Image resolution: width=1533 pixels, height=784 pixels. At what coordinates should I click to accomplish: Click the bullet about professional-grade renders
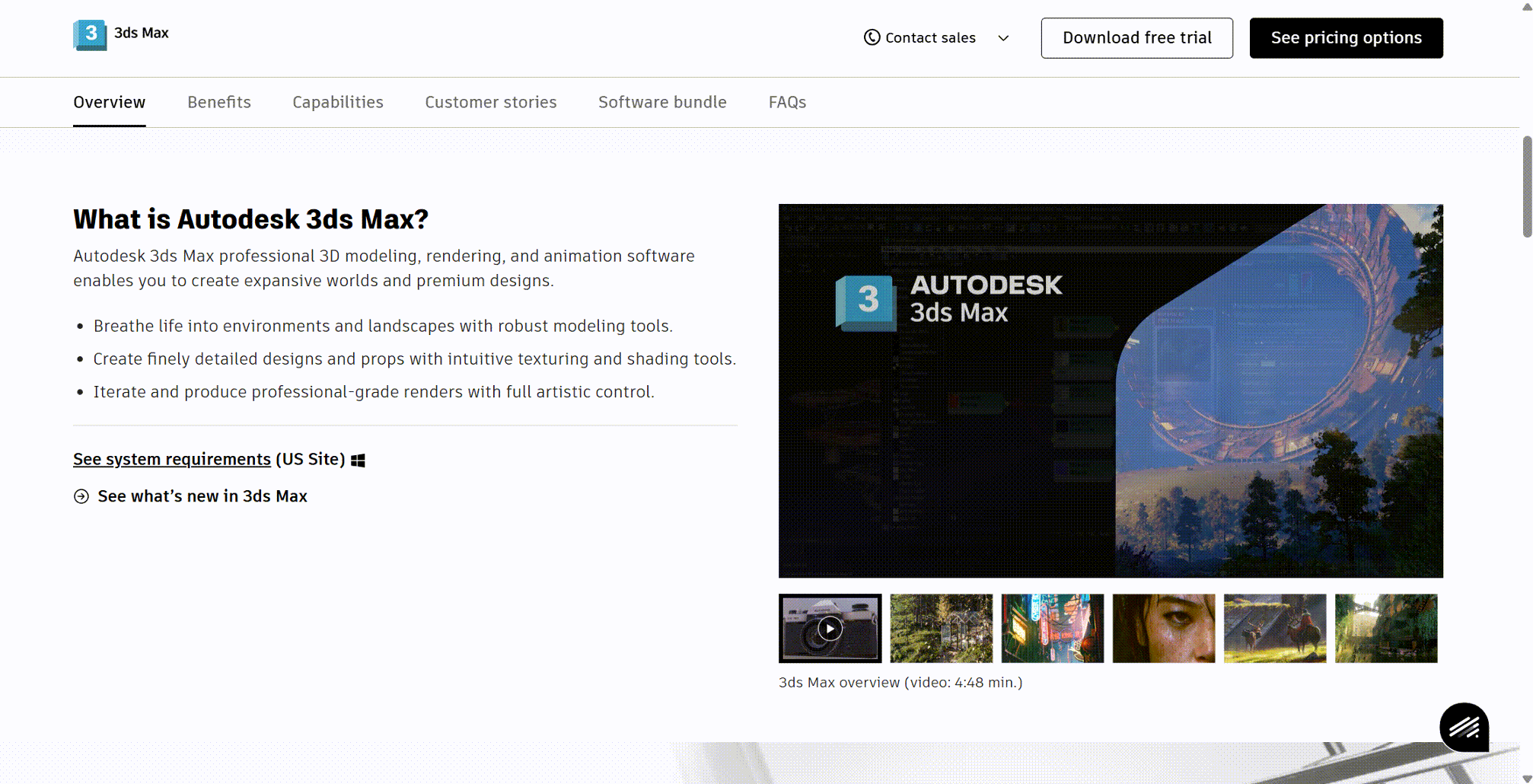pyautogui.click(x=374, y=392)
